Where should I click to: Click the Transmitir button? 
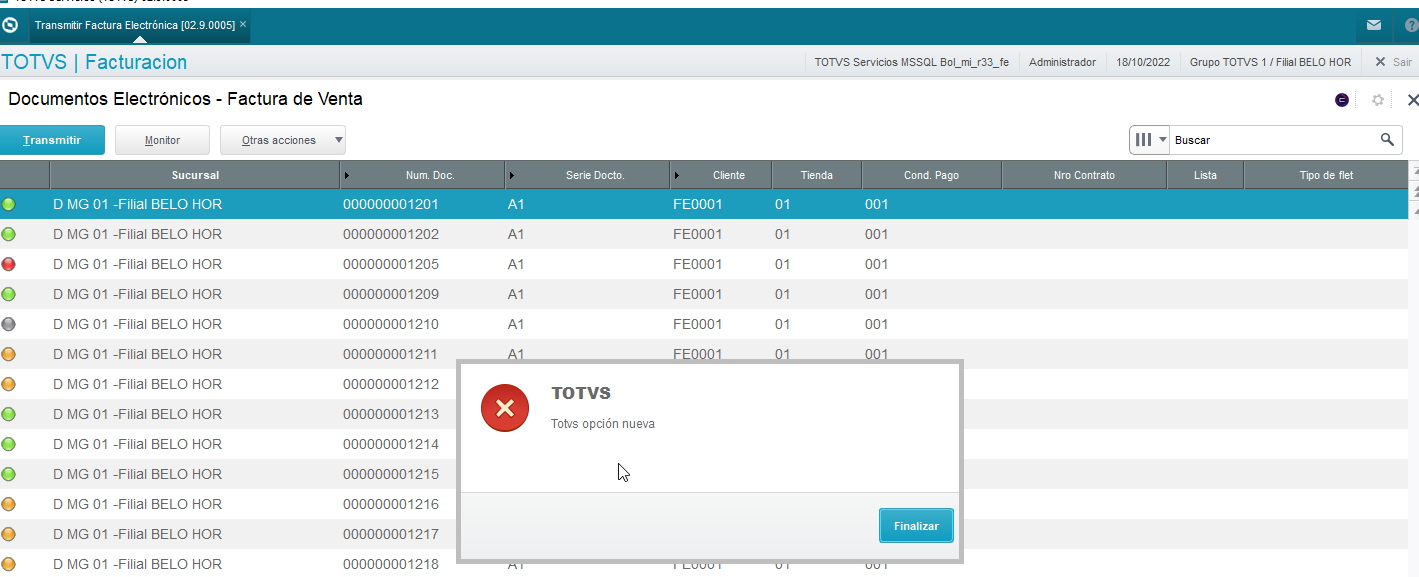[x=52, y=140]
